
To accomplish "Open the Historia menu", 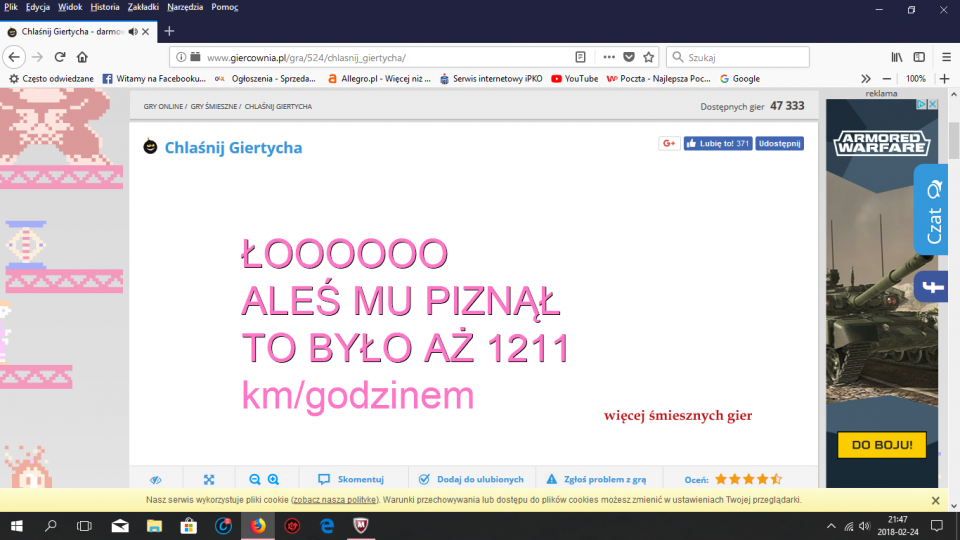I will [x=105, y=7].
